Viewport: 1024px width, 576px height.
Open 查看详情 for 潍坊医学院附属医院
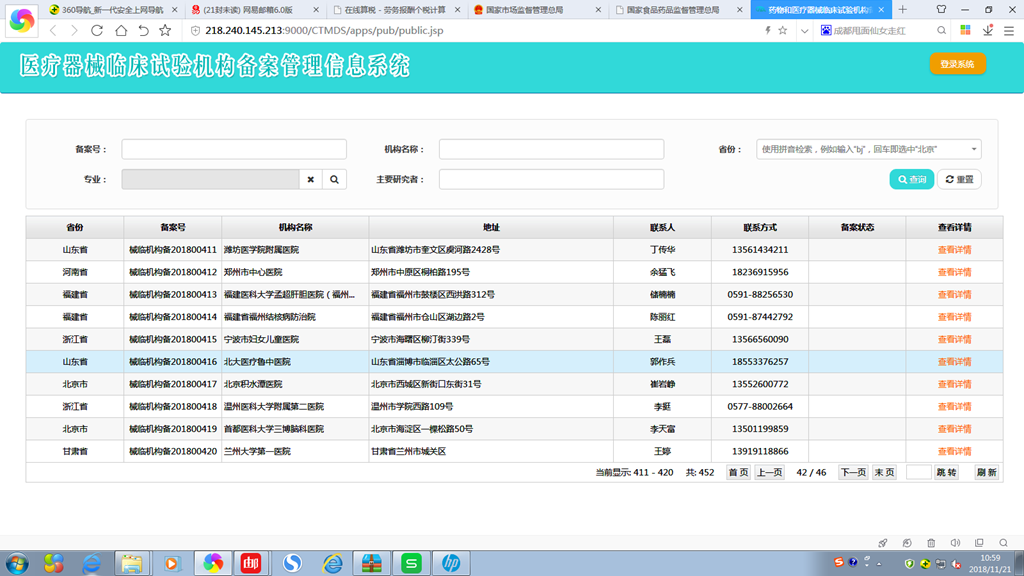(954, 250)
